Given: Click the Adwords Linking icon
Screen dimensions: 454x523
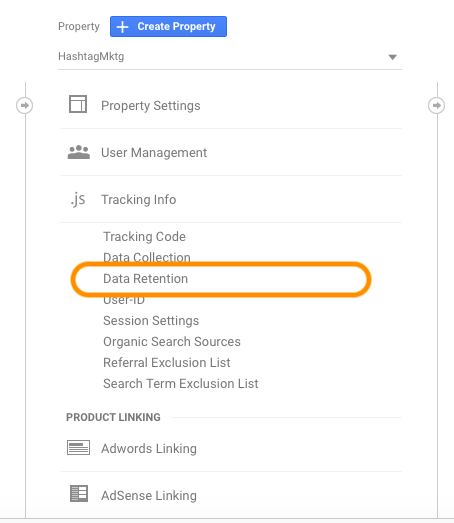Looking at the screenshot, I should coord(78,448).
